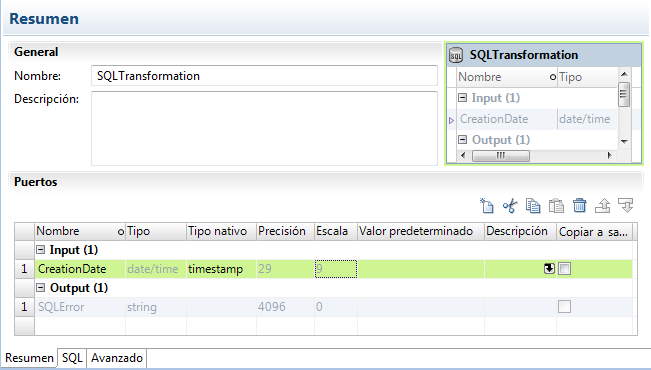Switch to the Resumen tab
Image resolution: width=651 pixels, height=370 pixels.
click(29, 358)
